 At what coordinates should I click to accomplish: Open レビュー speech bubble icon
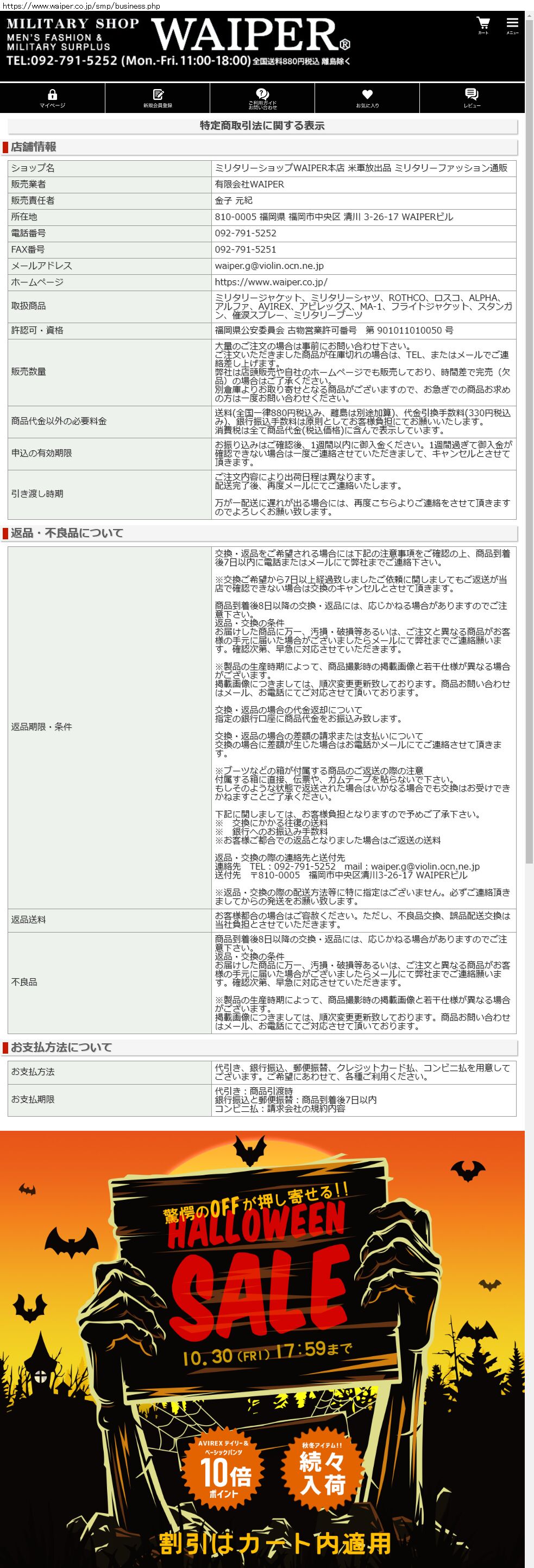point(472,97)
